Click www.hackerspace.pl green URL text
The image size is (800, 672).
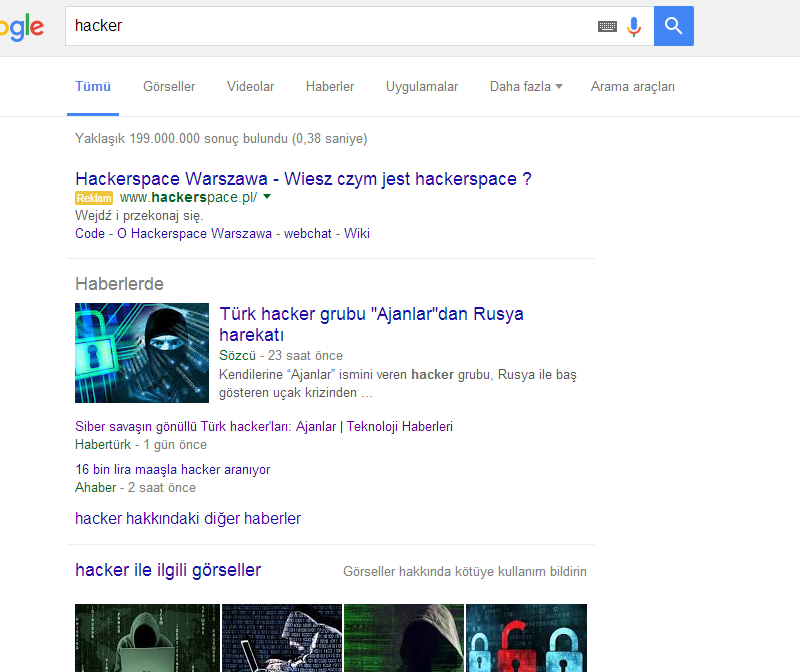pyautogui.click(x=188, y=197)
